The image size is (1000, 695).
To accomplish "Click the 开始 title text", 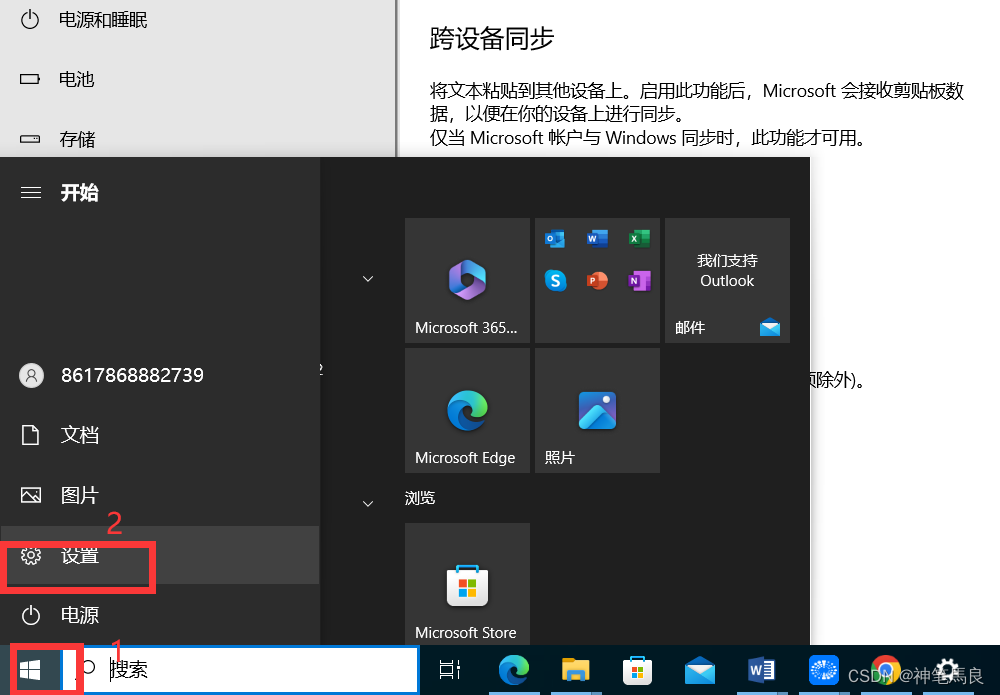I will (80, 192).
